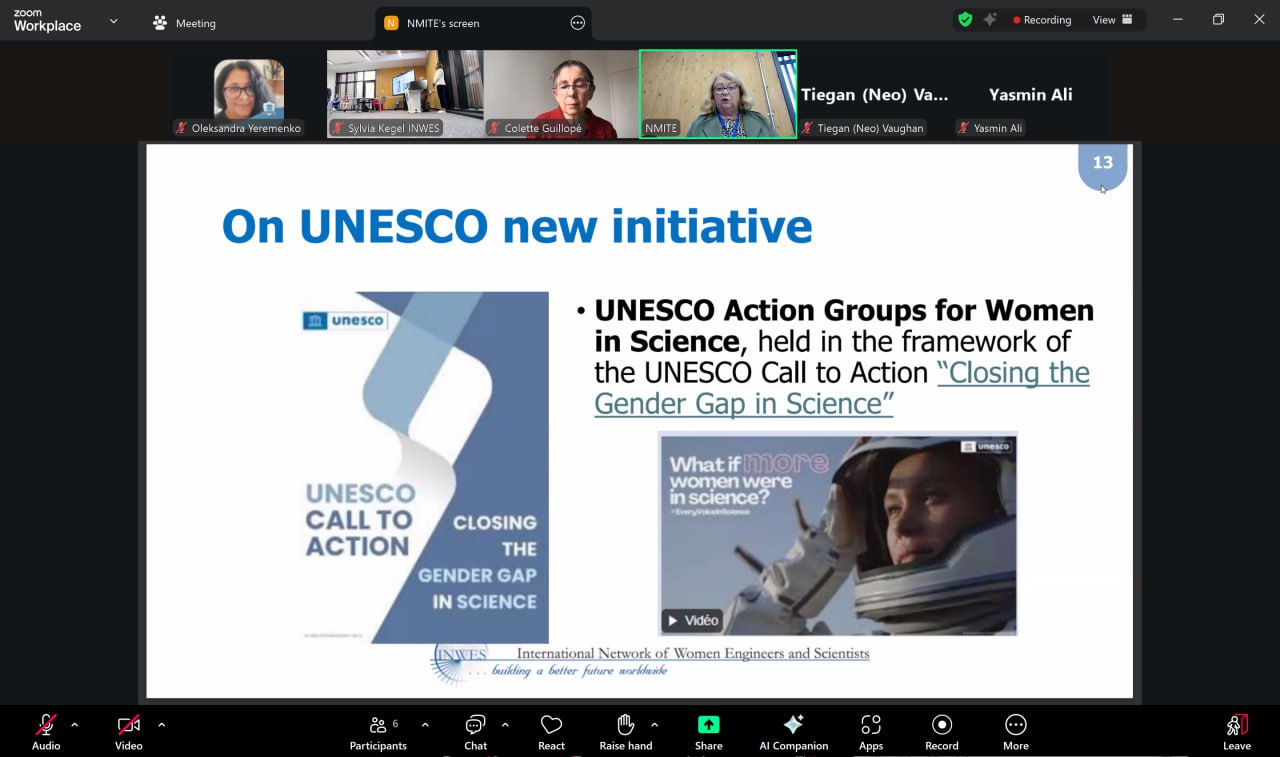The width and height of the screenshot is (1280, 757).
Task: Open the Zoom Workplace dropdown chevron
Action: tap(113, 21)
